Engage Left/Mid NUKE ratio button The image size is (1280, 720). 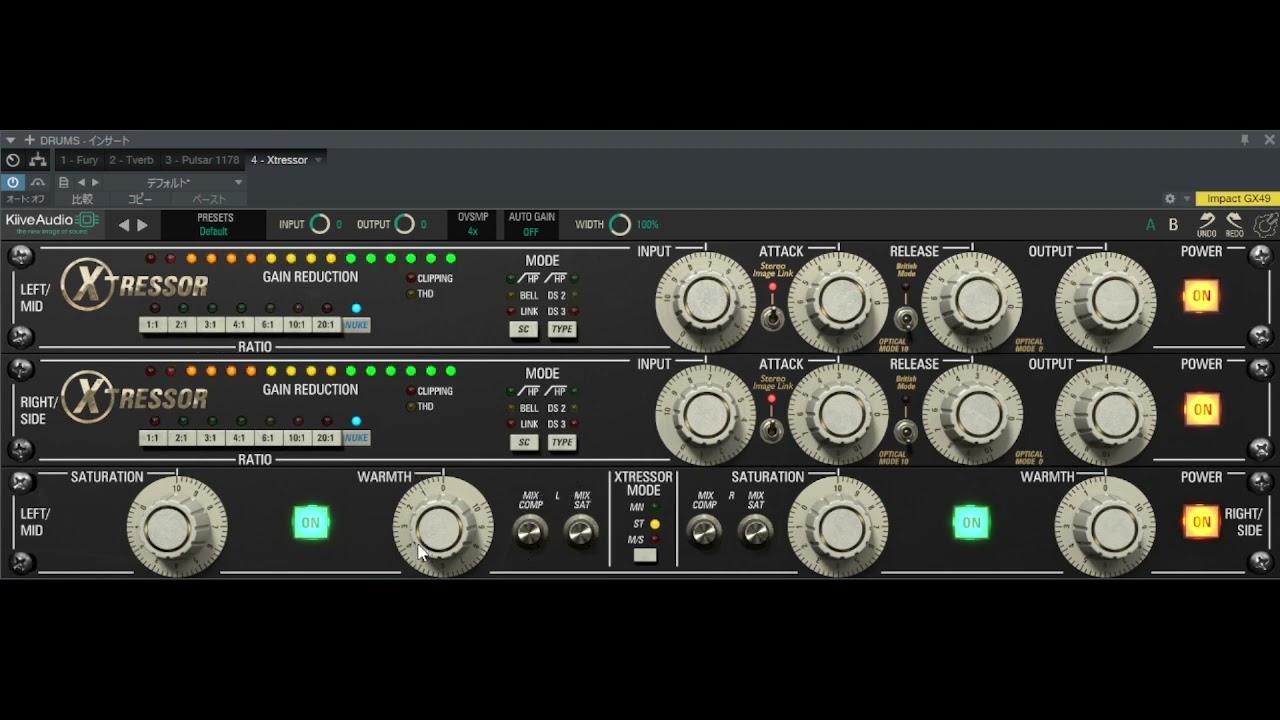(x=356, y=325)
